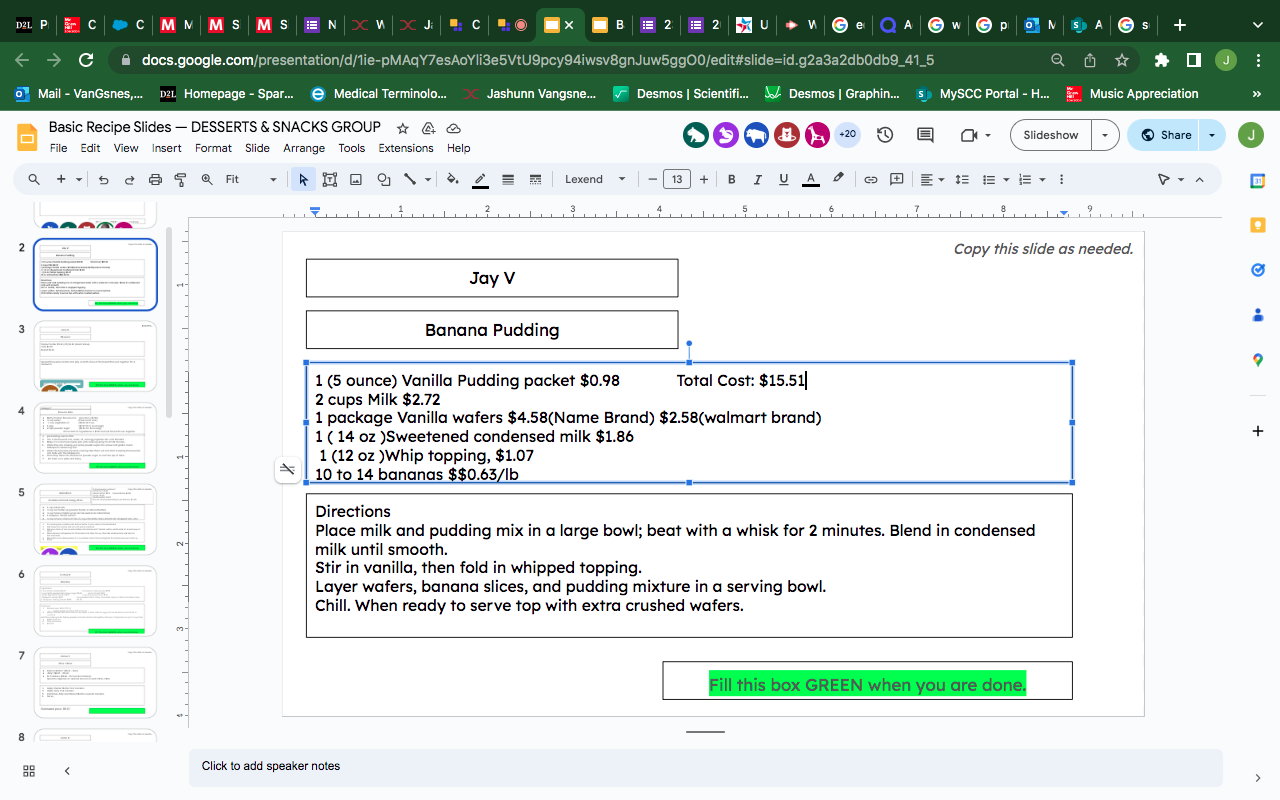Screen dimensions: 1280x800
Task: Select the line tool
Action: point(410,179)
